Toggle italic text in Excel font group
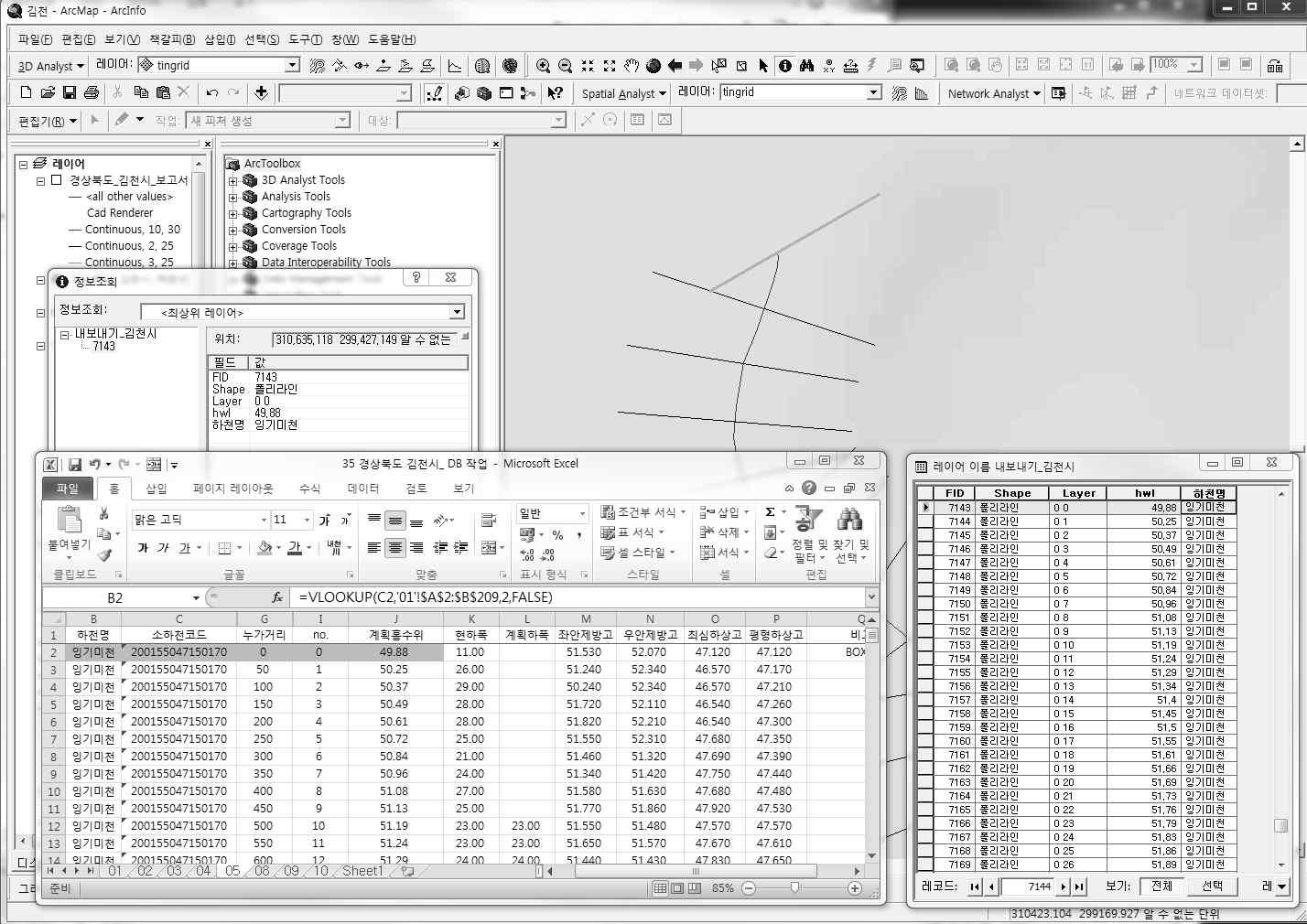The height and width of the screenshot is (924, 1307). 163,548
